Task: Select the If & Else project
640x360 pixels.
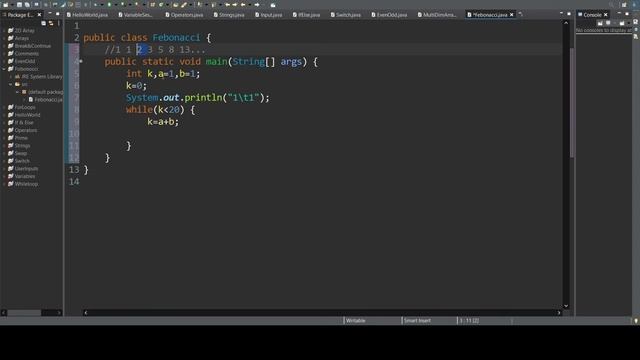Action: point(24,123)
